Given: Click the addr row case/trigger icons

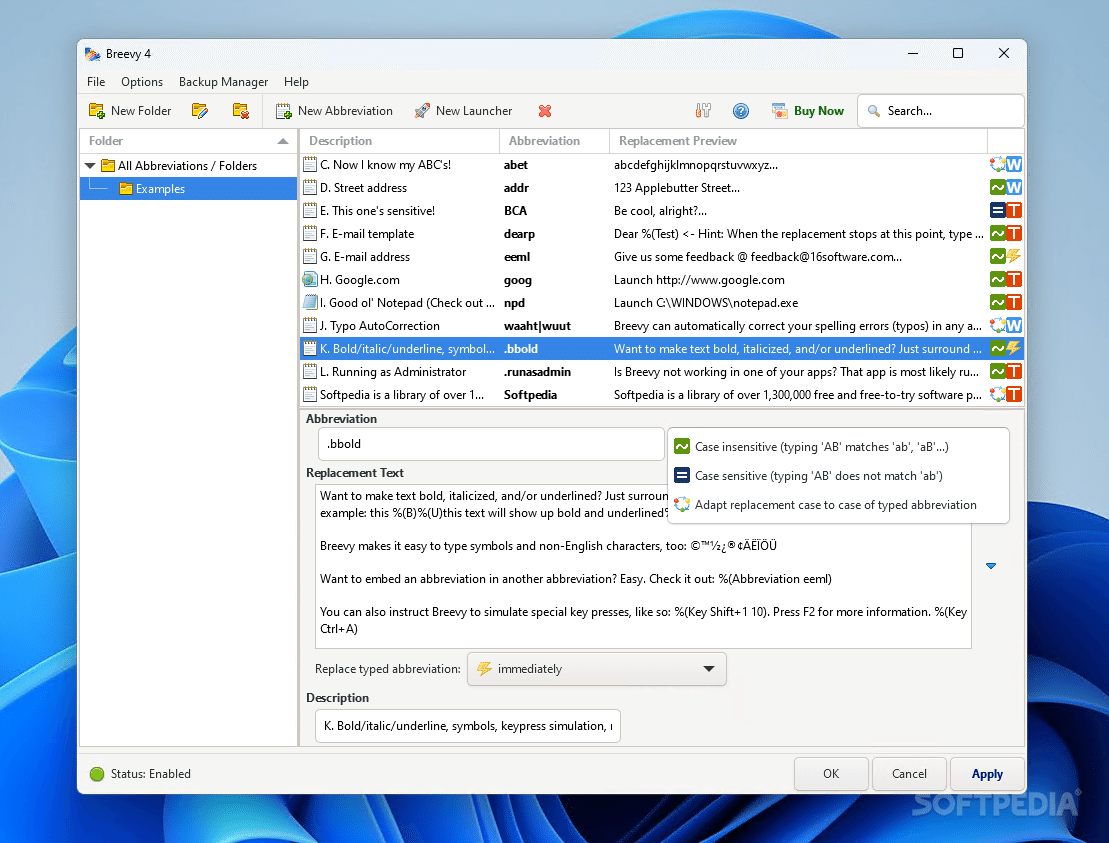Looking at the screenshot, I should (x=1006, y=188).
